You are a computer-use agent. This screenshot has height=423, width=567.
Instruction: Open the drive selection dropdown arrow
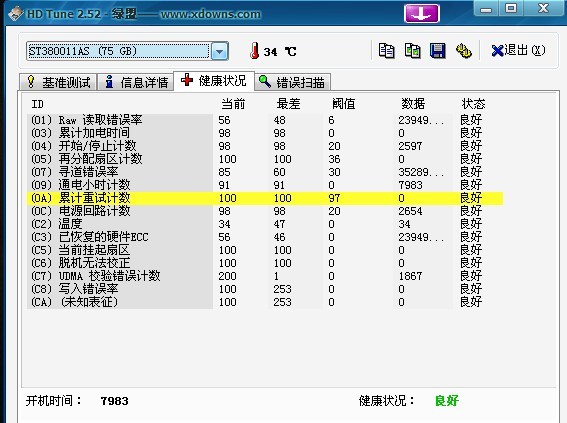(219, 51)
